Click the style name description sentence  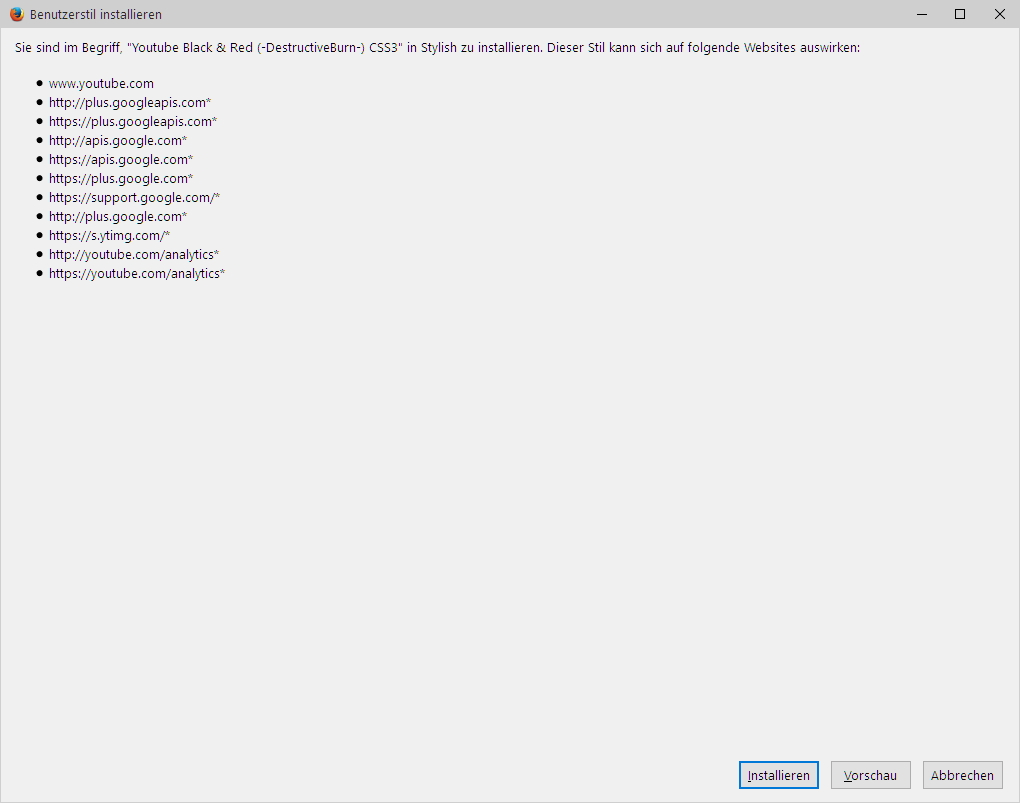[x=437, y=48]
